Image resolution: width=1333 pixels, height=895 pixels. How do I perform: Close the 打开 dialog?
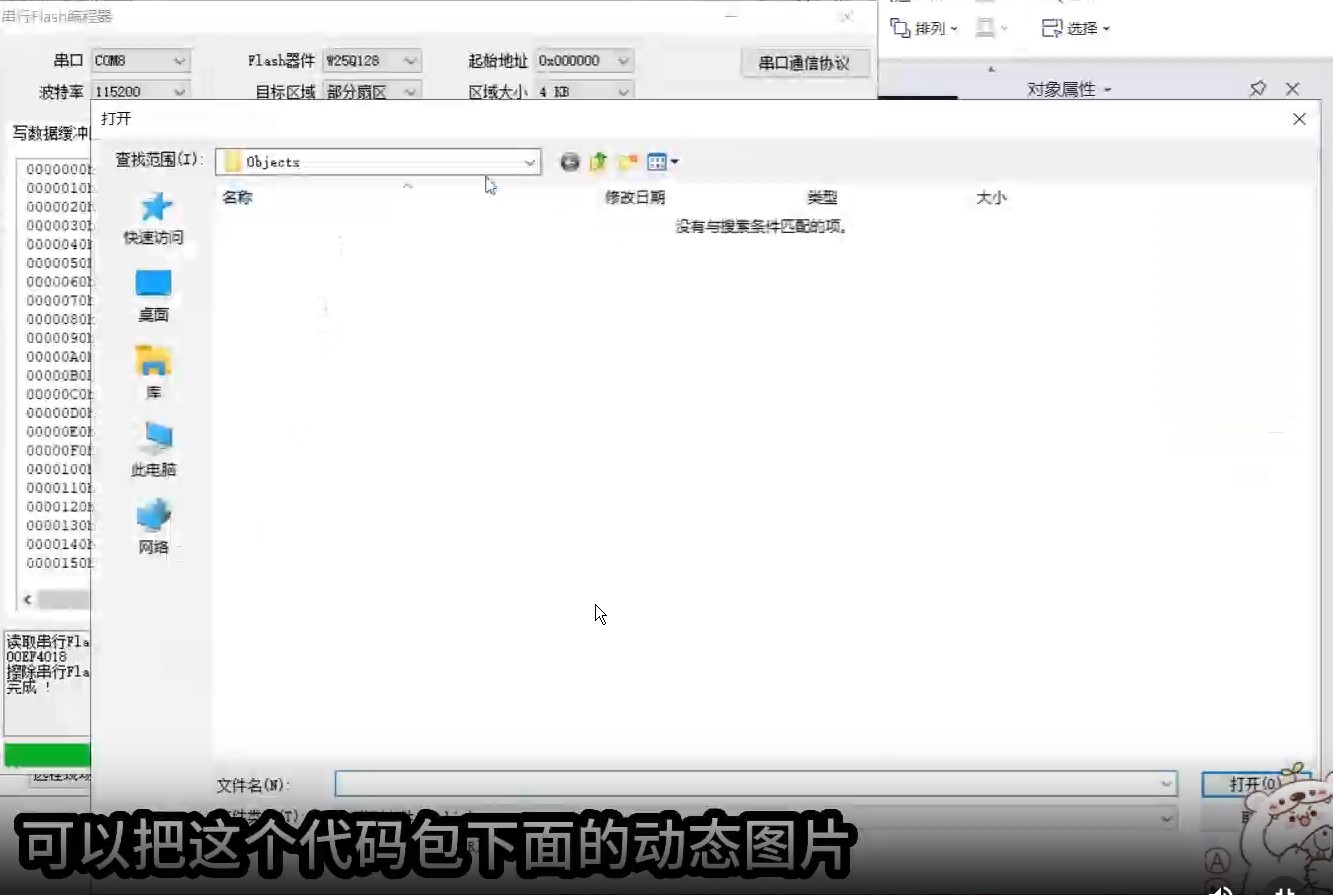point(1299,119)
